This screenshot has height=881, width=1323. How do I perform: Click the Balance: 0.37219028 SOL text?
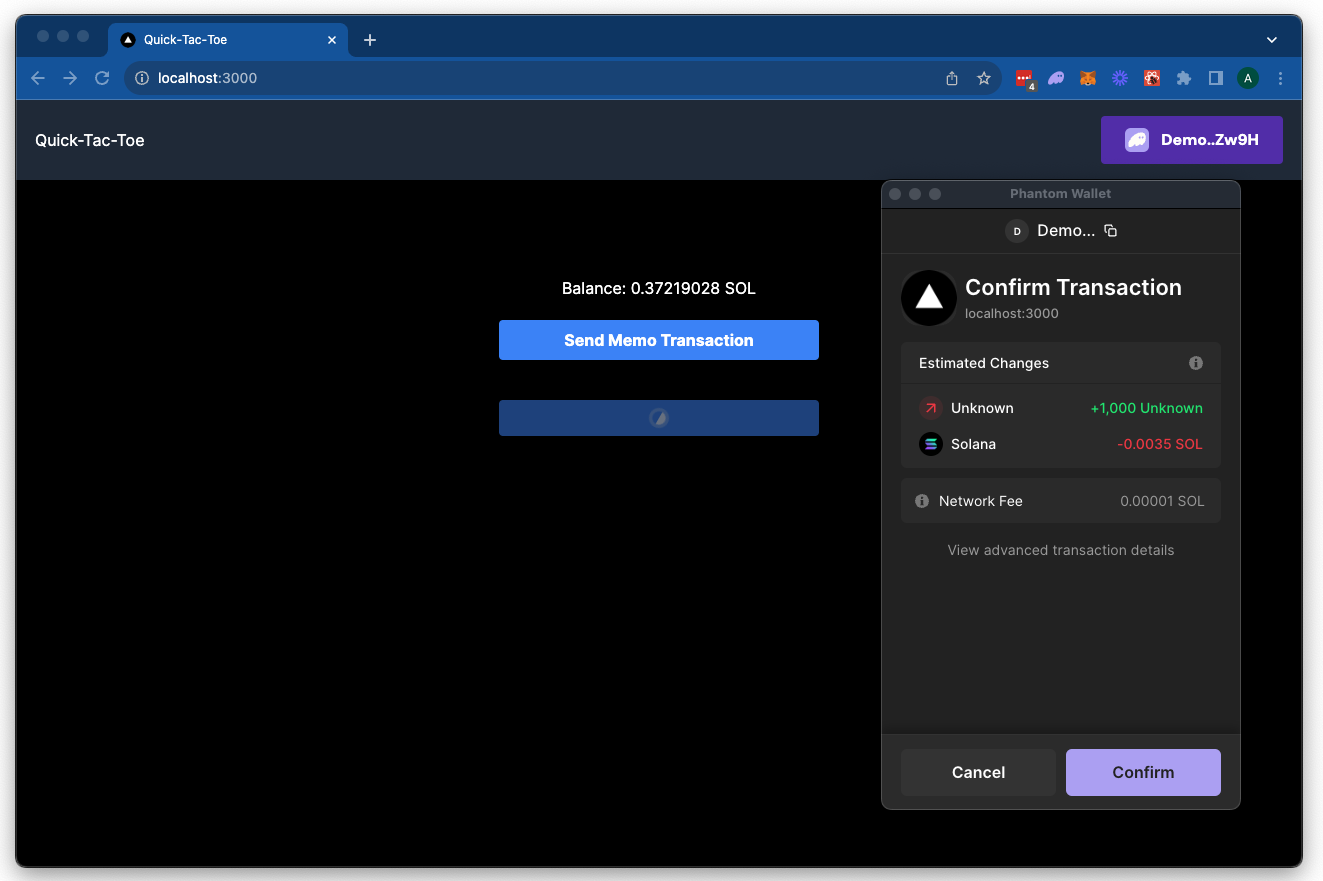point(659,288)
